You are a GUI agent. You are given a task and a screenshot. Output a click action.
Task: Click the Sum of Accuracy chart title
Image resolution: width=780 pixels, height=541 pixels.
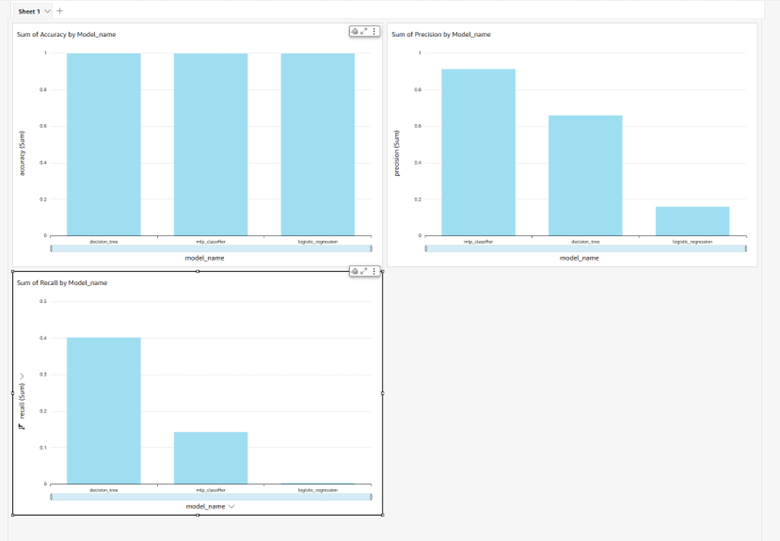66,35
